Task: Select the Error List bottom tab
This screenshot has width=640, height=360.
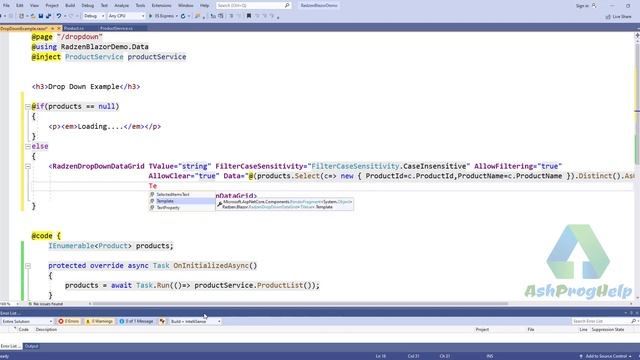Action: point(11,346)
